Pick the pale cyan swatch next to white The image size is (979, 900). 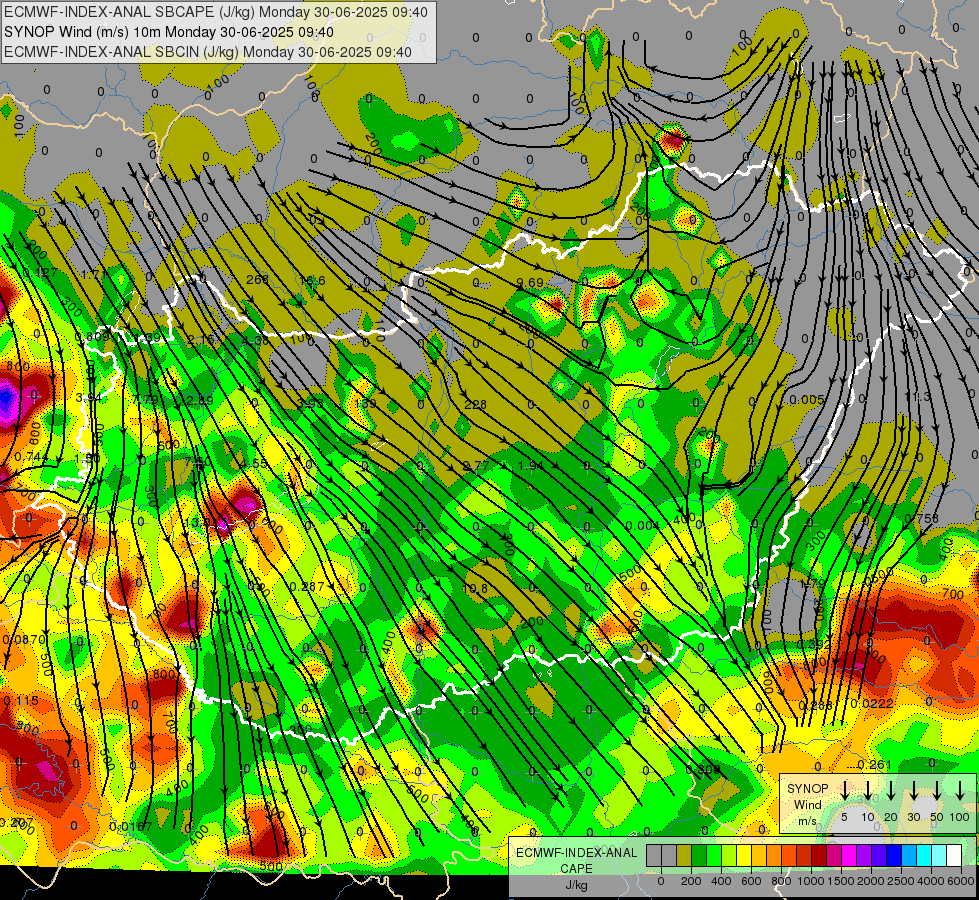pyautogui.click(x=939, y=855)
